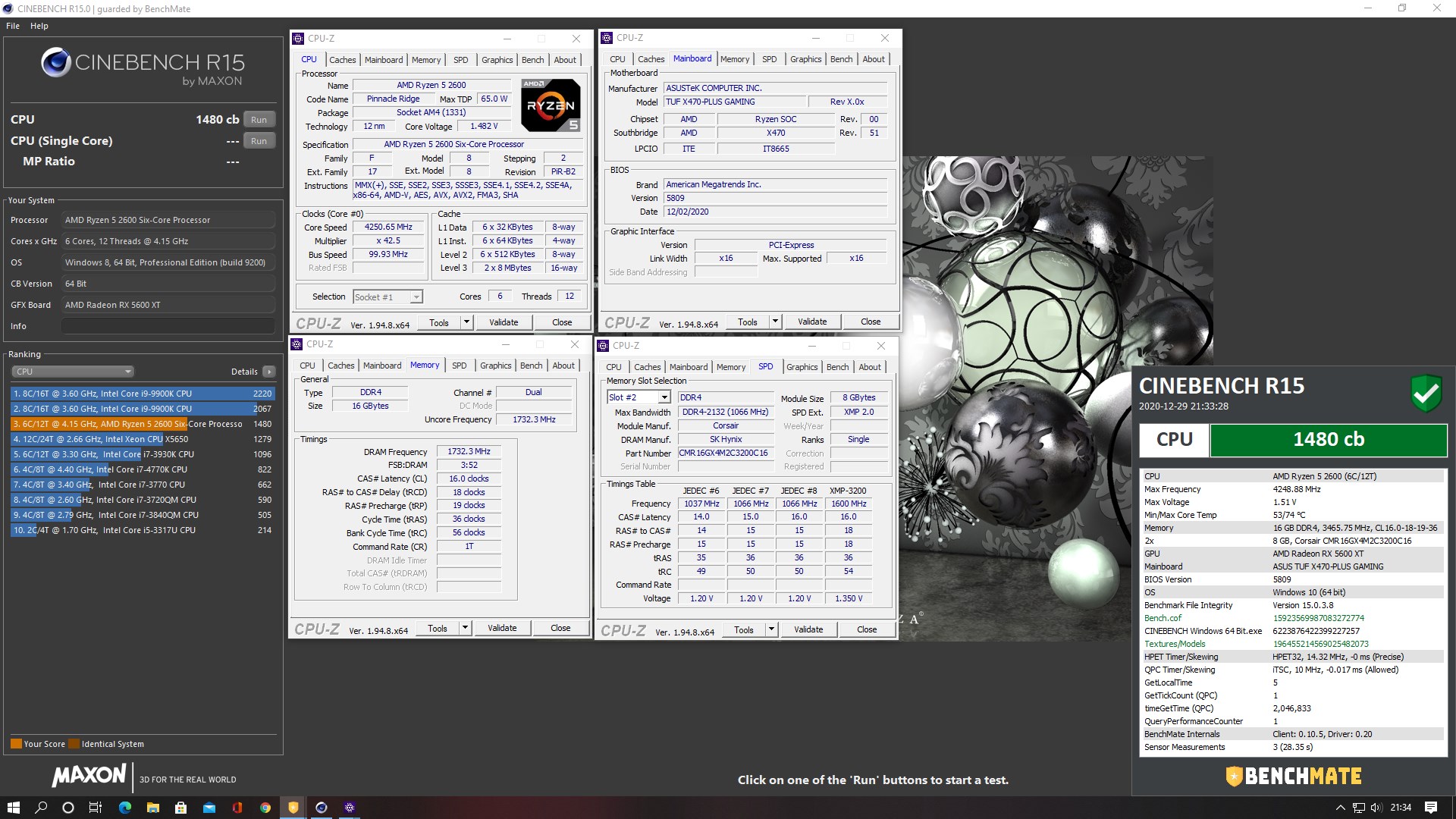
Task: Click the BENCHMATE logo at panel bottom
Action: 1294,777
